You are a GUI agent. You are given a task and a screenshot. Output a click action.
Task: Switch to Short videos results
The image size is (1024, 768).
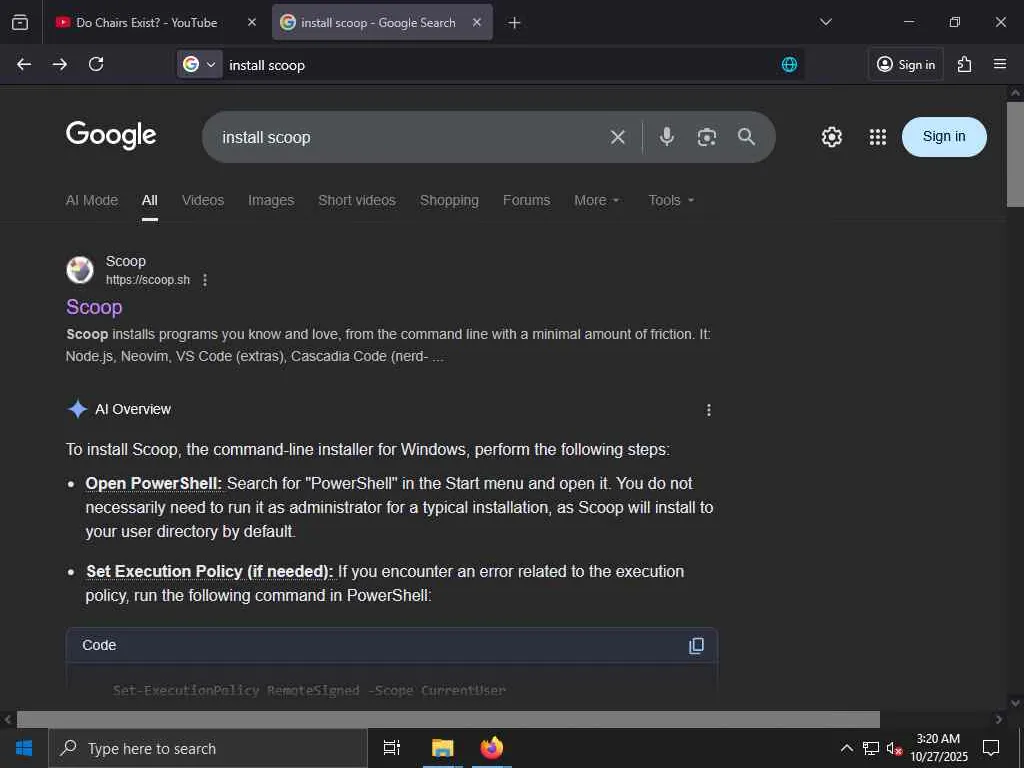click(357, 200)
